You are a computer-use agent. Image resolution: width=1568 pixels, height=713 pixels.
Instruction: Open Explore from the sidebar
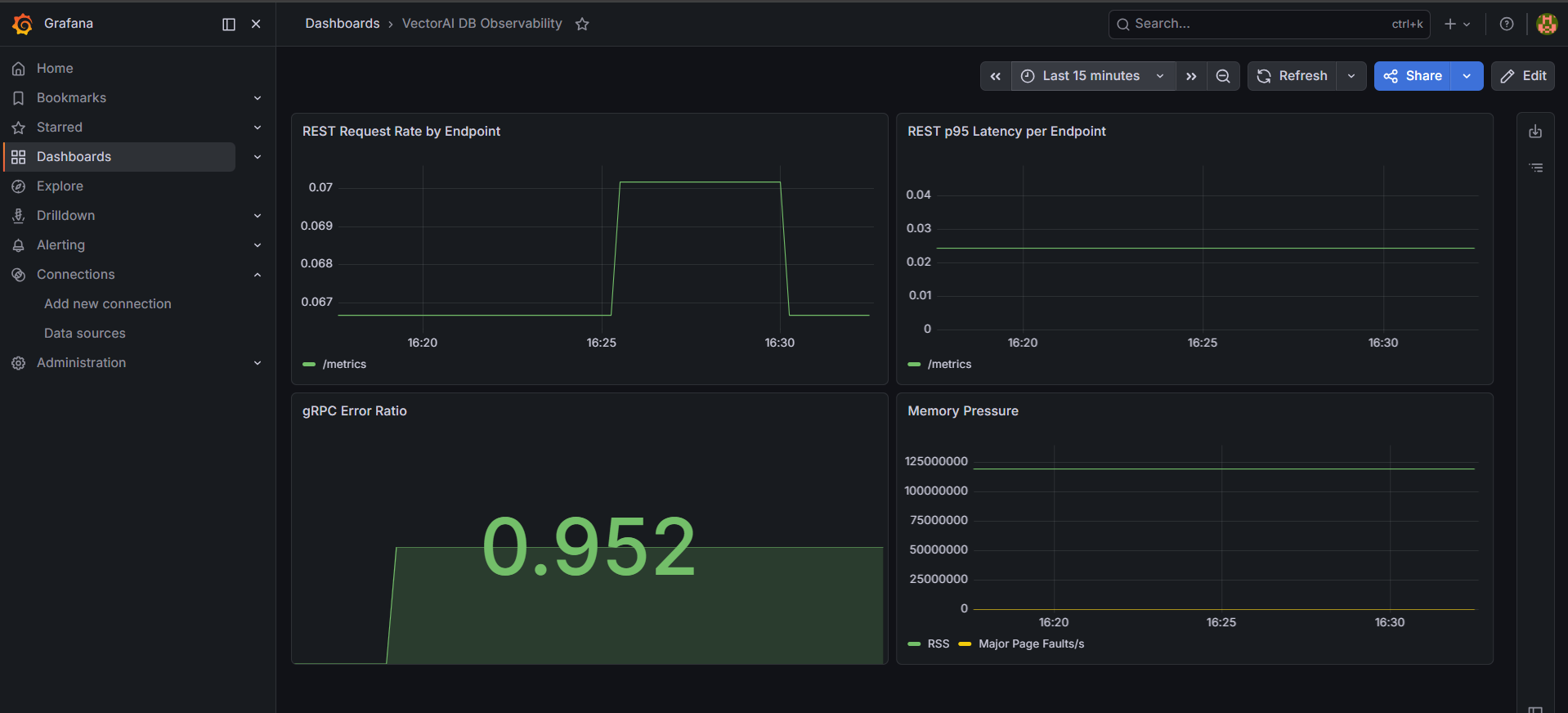click(60, 186)
